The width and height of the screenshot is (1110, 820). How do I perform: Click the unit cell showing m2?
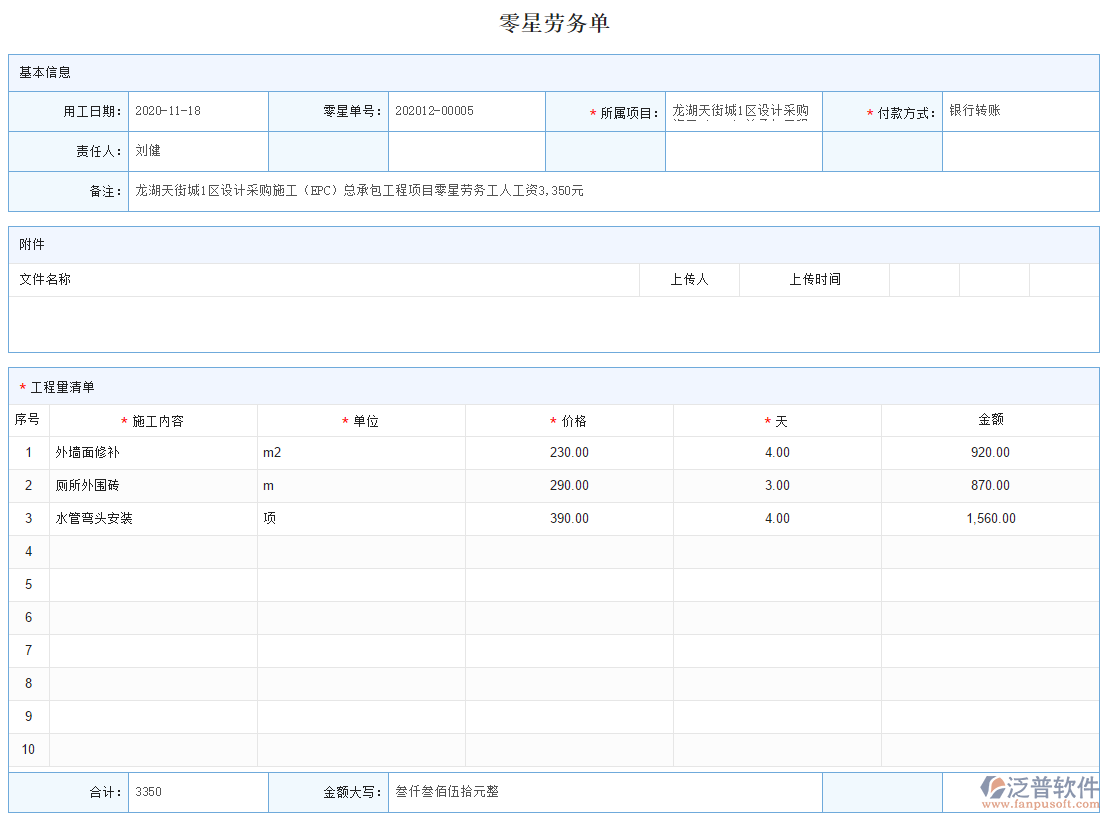(361, 453)
